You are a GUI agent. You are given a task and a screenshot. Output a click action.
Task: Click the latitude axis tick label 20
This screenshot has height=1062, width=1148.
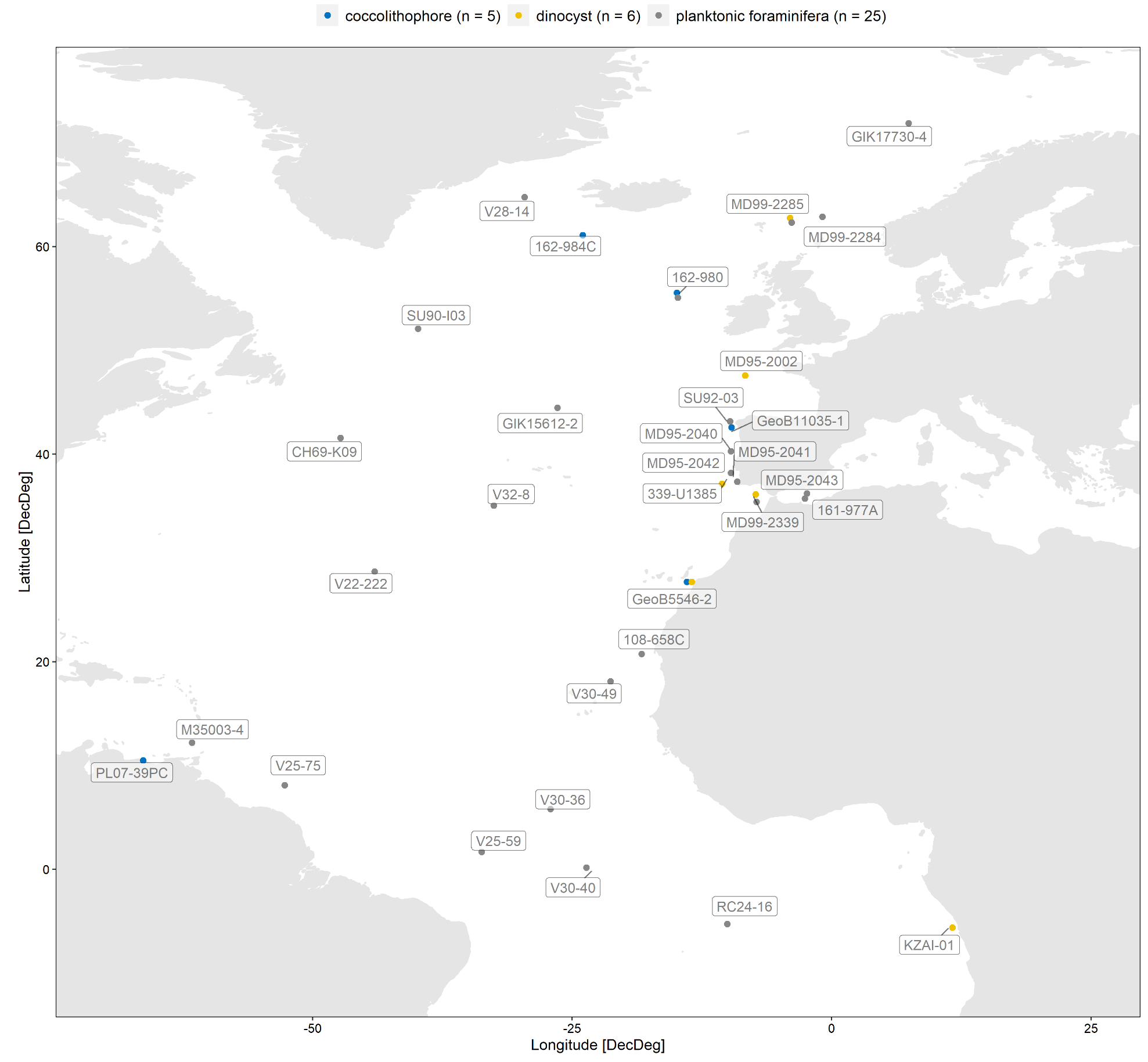(42, 662)
